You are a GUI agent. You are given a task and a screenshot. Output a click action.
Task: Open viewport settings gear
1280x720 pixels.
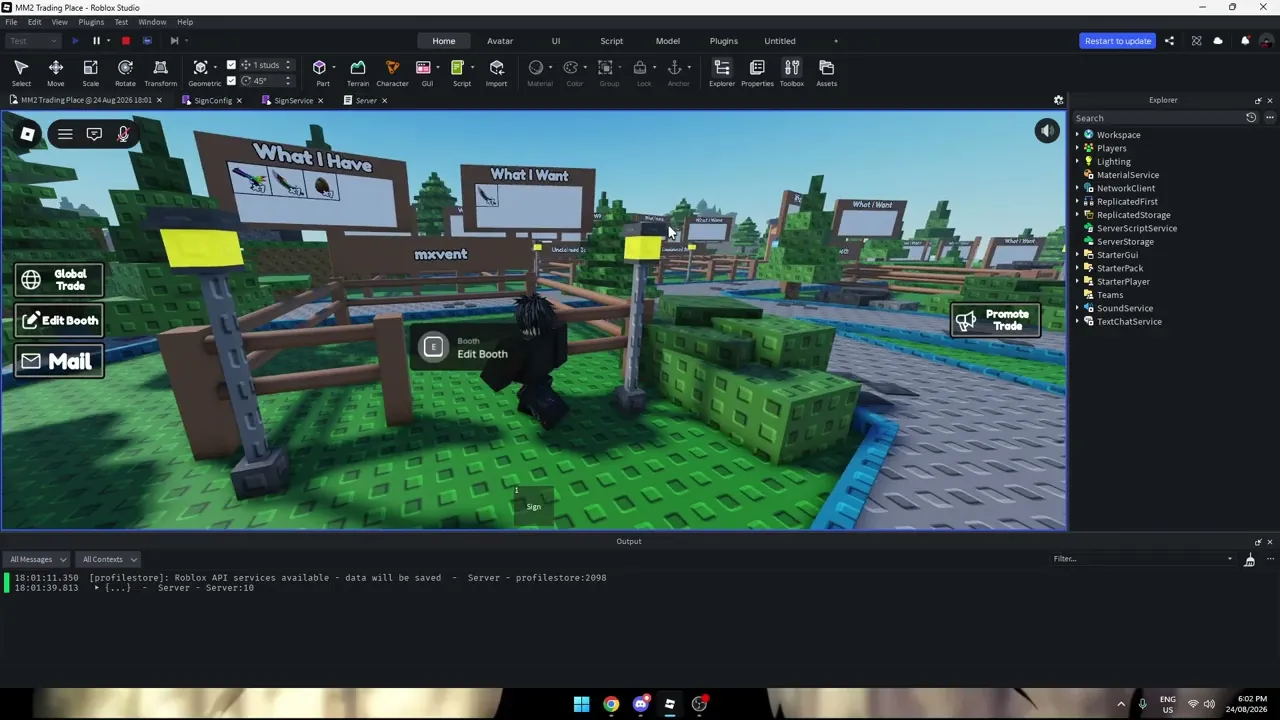(1058, 100)
